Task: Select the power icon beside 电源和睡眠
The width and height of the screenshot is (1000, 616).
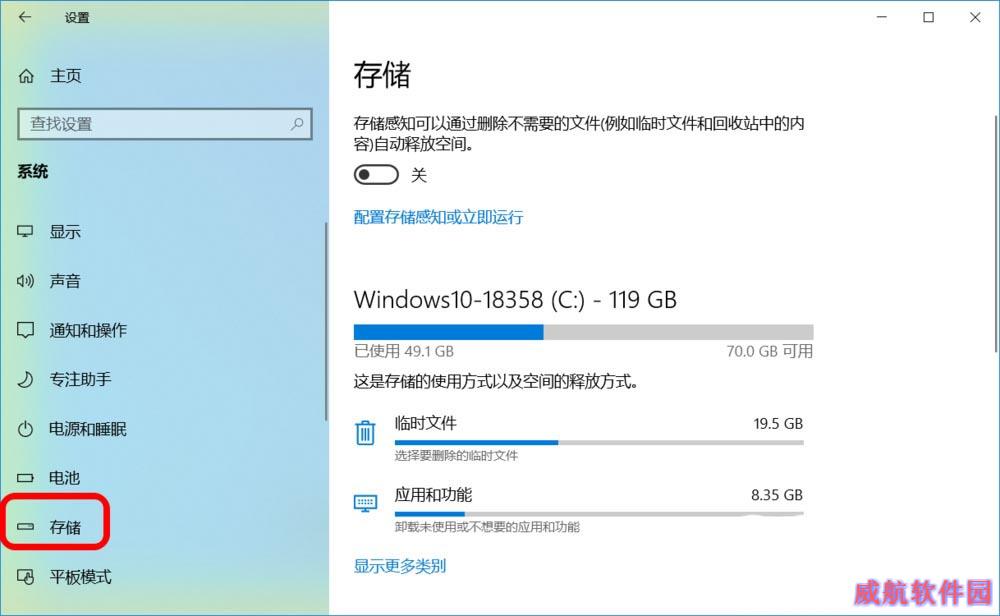Action: click(x=25, y=429)
